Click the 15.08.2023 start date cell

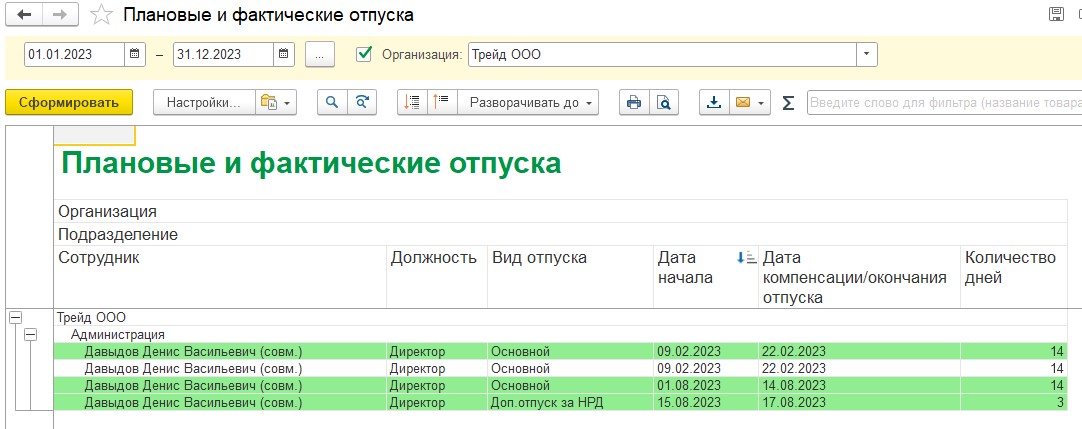[705, 402]
